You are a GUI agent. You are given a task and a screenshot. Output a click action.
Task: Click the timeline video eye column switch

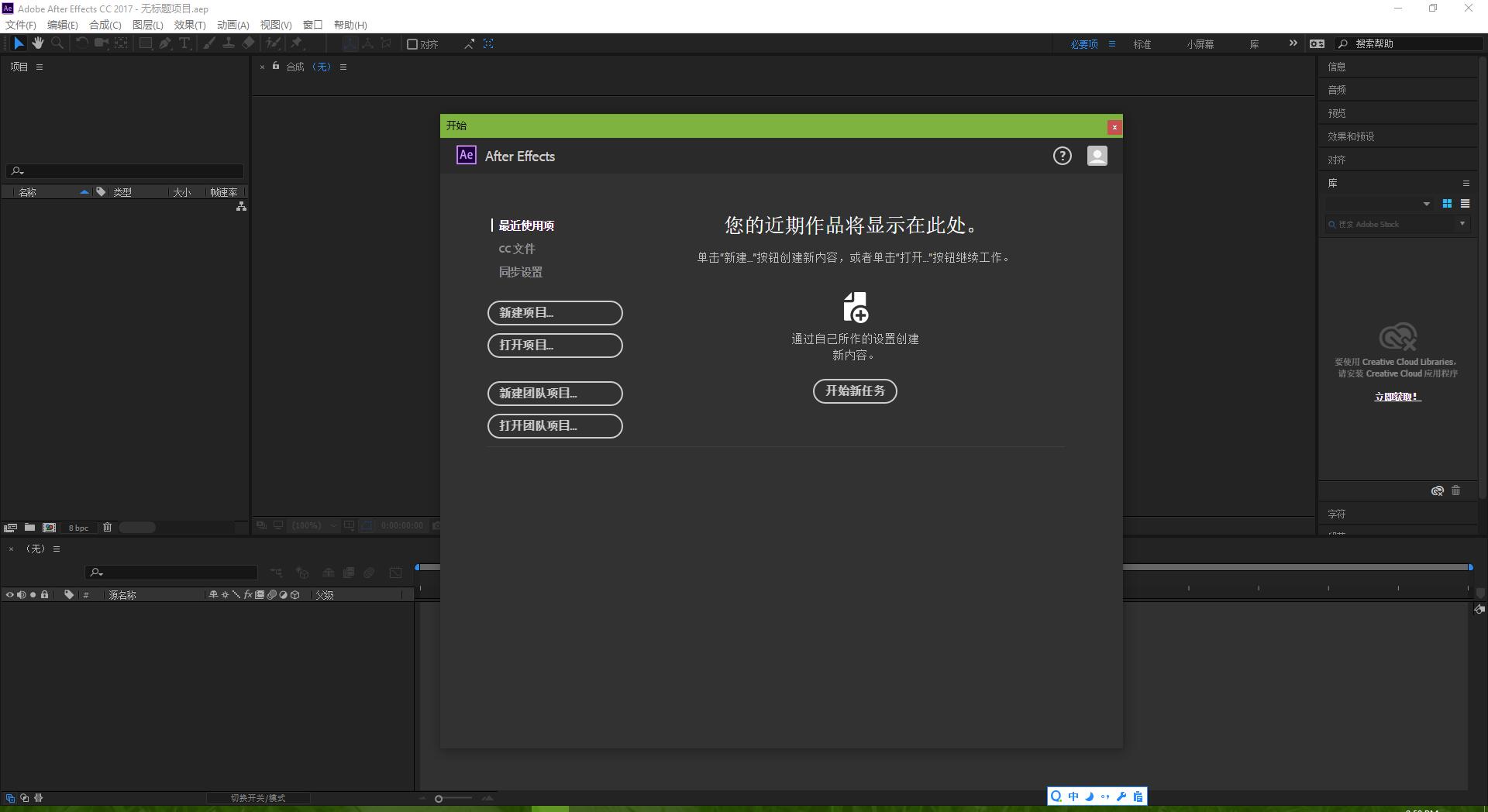(10, 595)
